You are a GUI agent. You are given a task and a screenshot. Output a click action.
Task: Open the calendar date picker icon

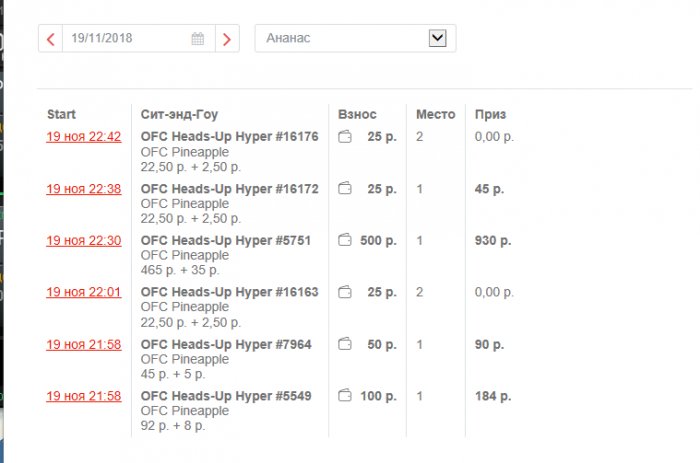pyautogui.click(x=198, y=39)
